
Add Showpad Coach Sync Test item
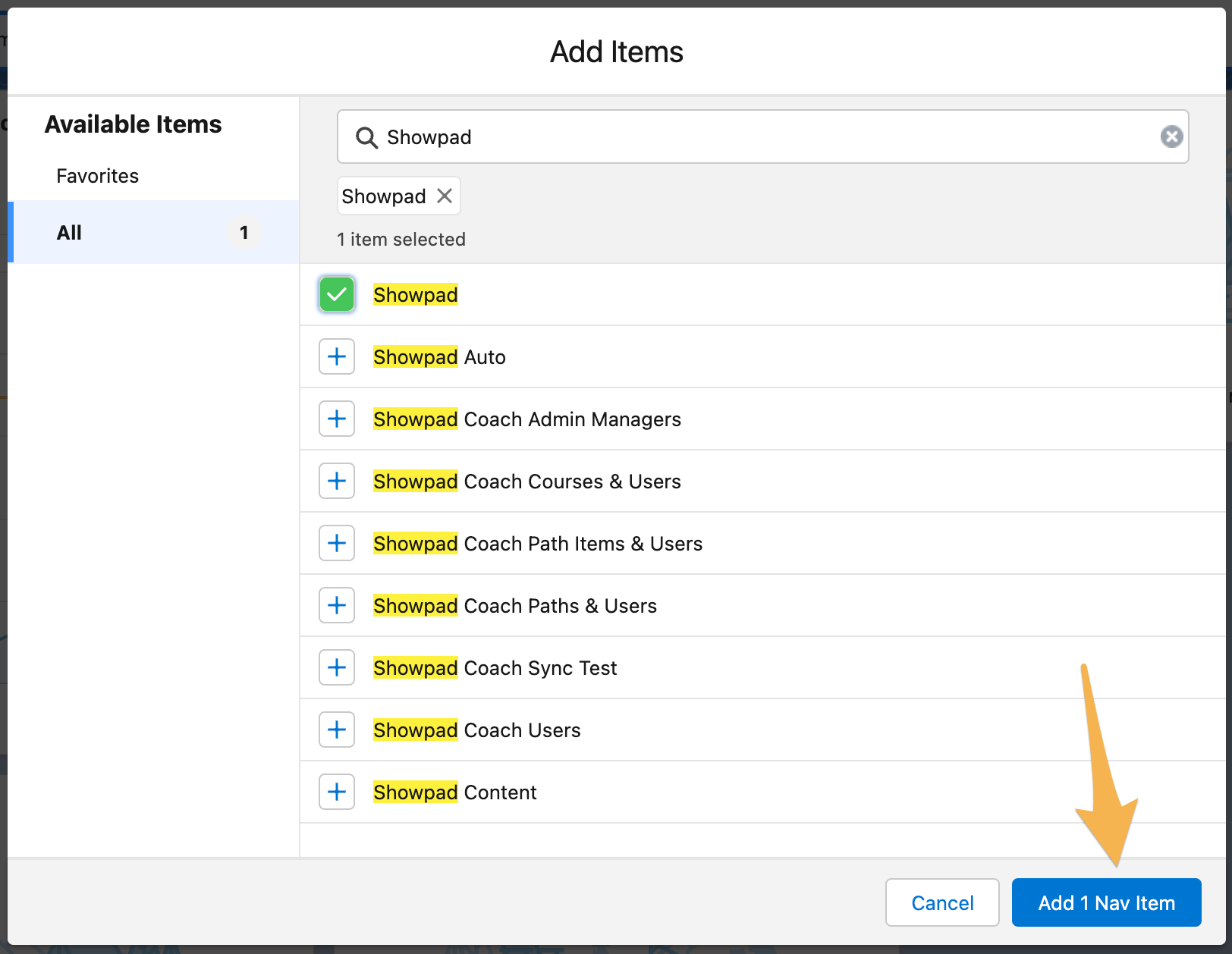coord(336,667)
